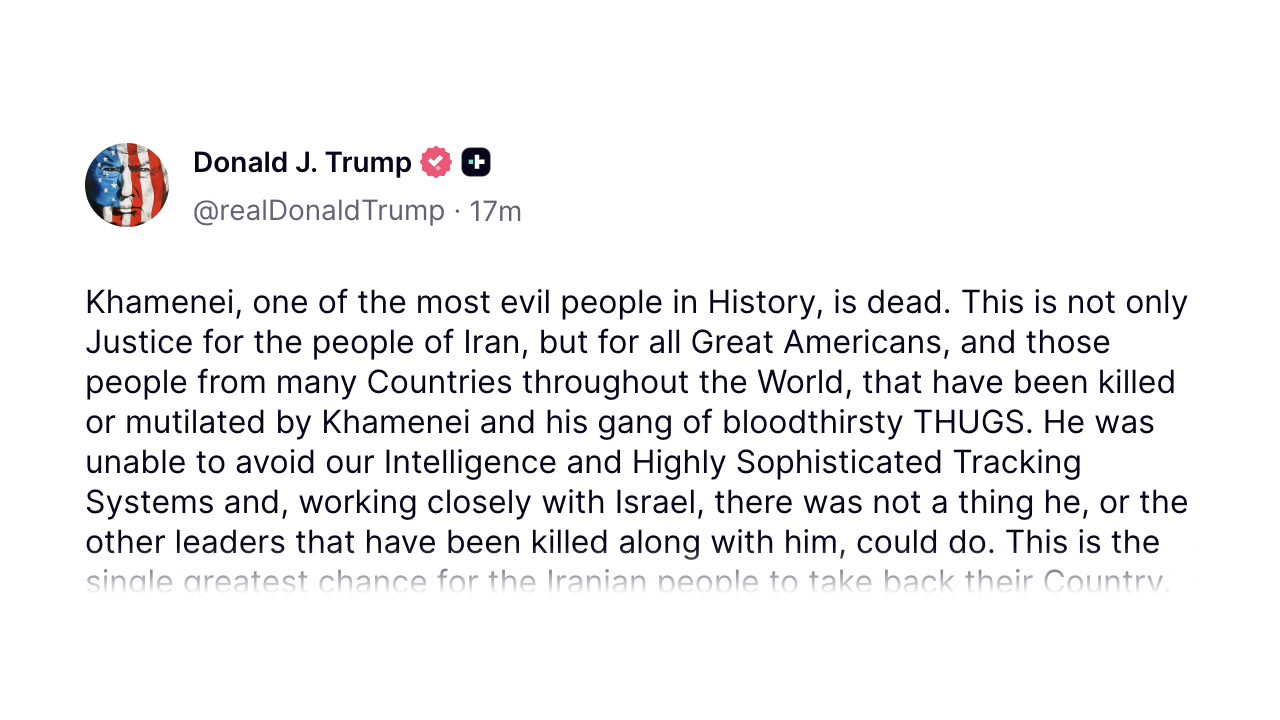Click the dark plus badge icon
Image resolution: width=1280 pixels, height=720 pixels.
click(x=476, y=162)
